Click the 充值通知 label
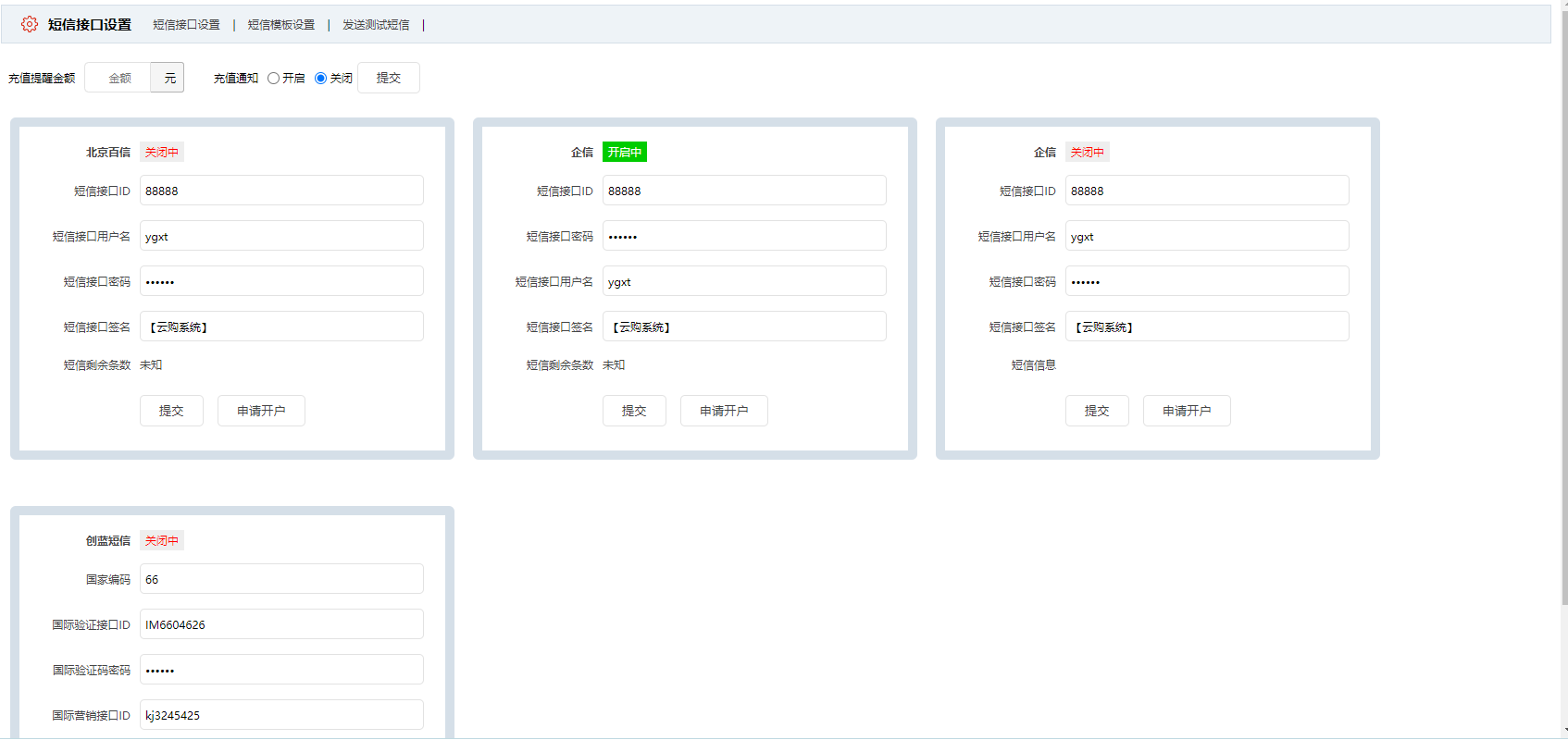The image size is (1568, 740). click(236, 79)
